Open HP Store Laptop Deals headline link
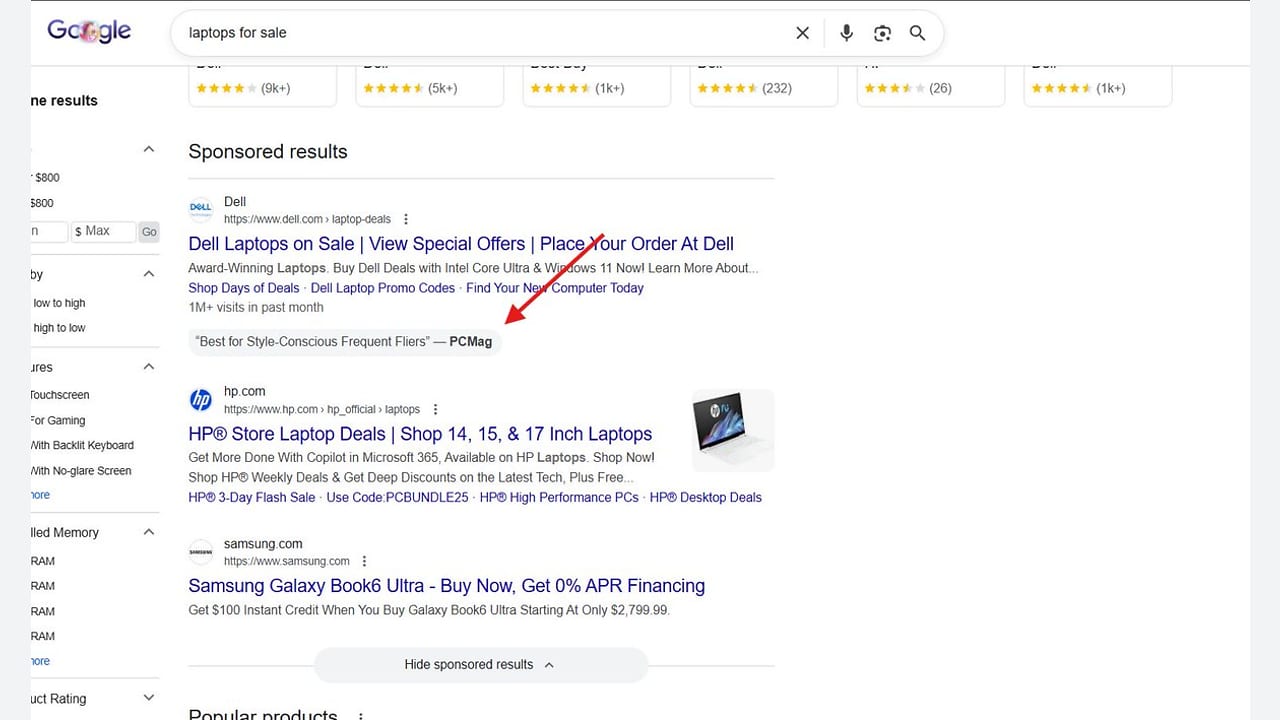The image size is (1280, 720). [420, 434]
